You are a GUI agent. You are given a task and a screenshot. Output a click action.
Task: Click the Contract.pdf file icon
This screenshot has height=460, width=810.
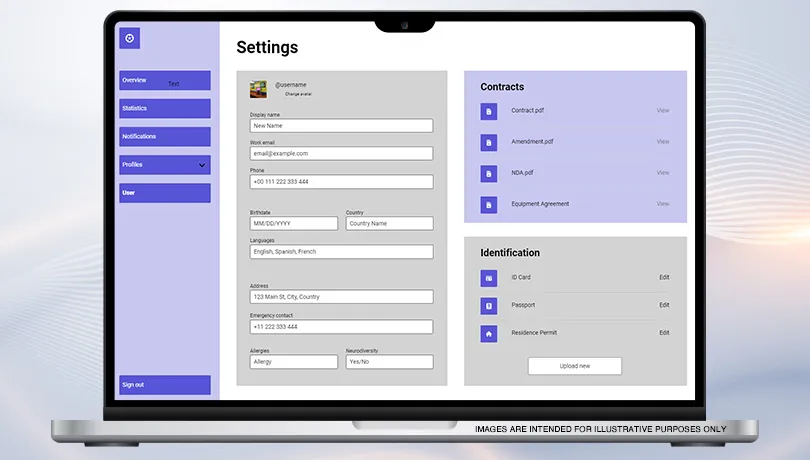[488, 111]
